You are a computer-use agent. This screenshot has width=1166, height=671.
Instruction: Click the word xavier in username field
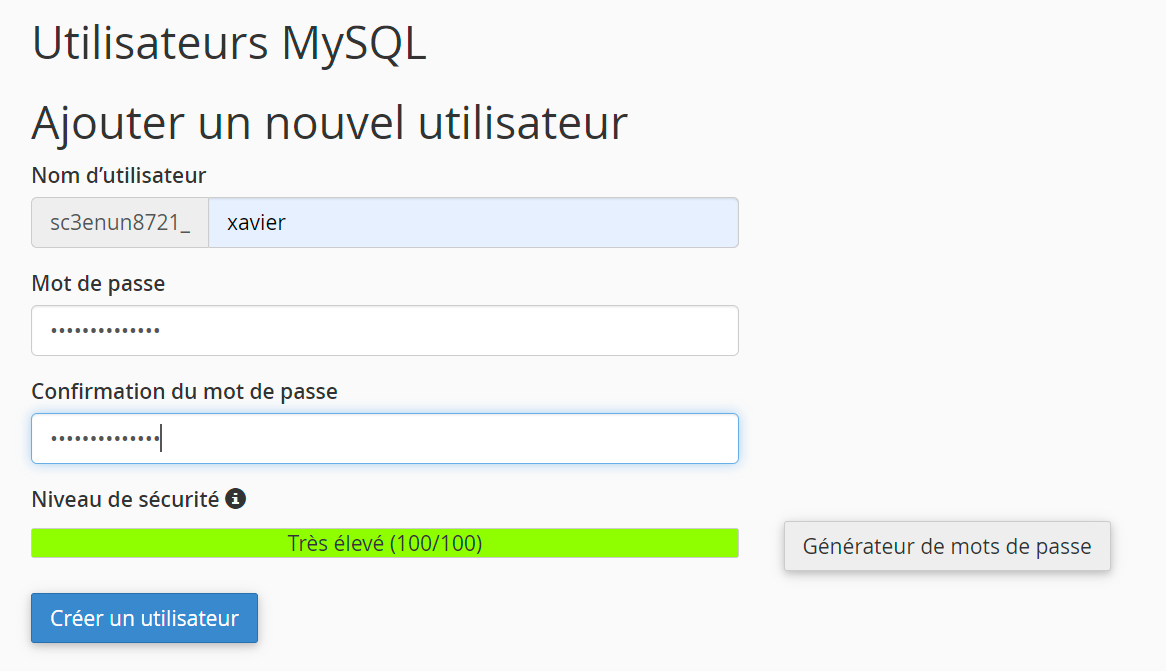click(256, 223)
